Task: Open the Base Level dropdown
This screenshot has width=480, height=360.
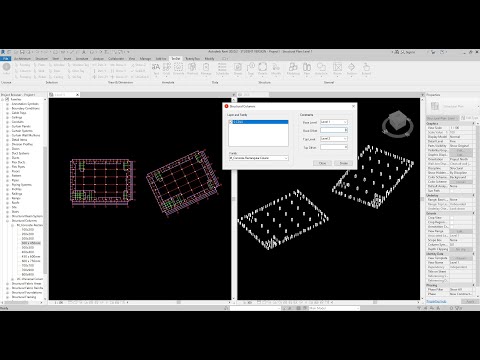Action: [x=345, y=122]
